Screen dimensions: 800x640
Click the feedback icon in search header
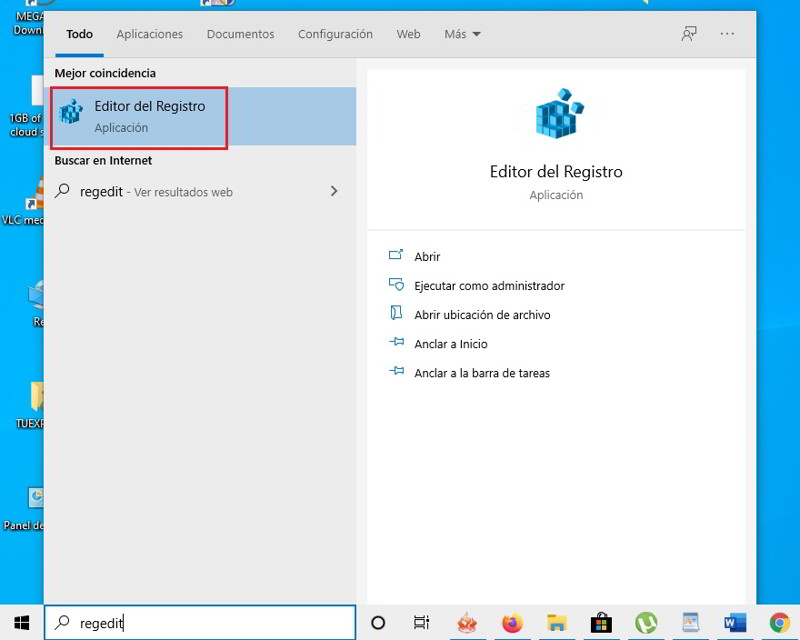(x=688, y=34)
